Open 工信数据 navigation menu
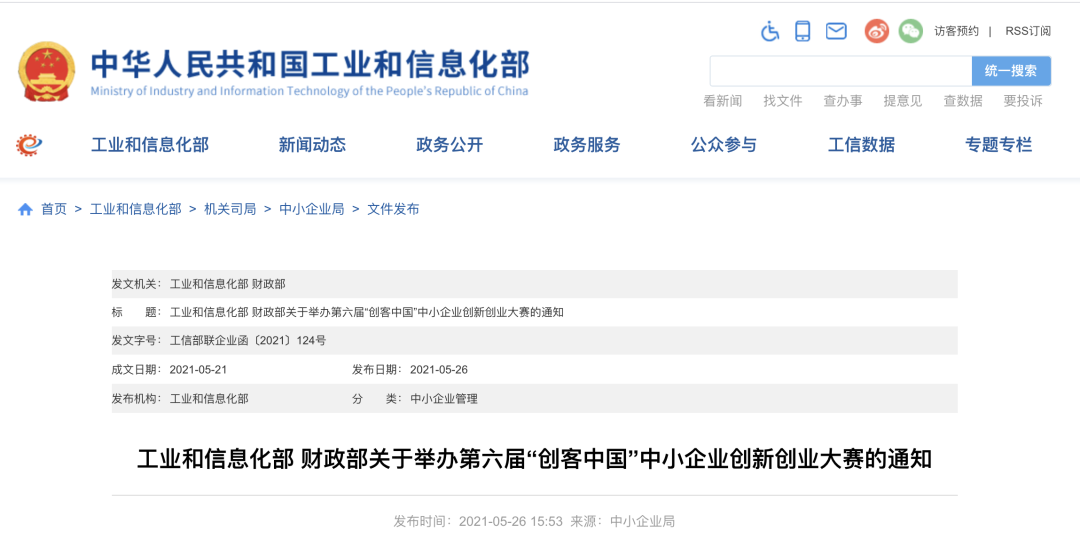 pos(861,145)
